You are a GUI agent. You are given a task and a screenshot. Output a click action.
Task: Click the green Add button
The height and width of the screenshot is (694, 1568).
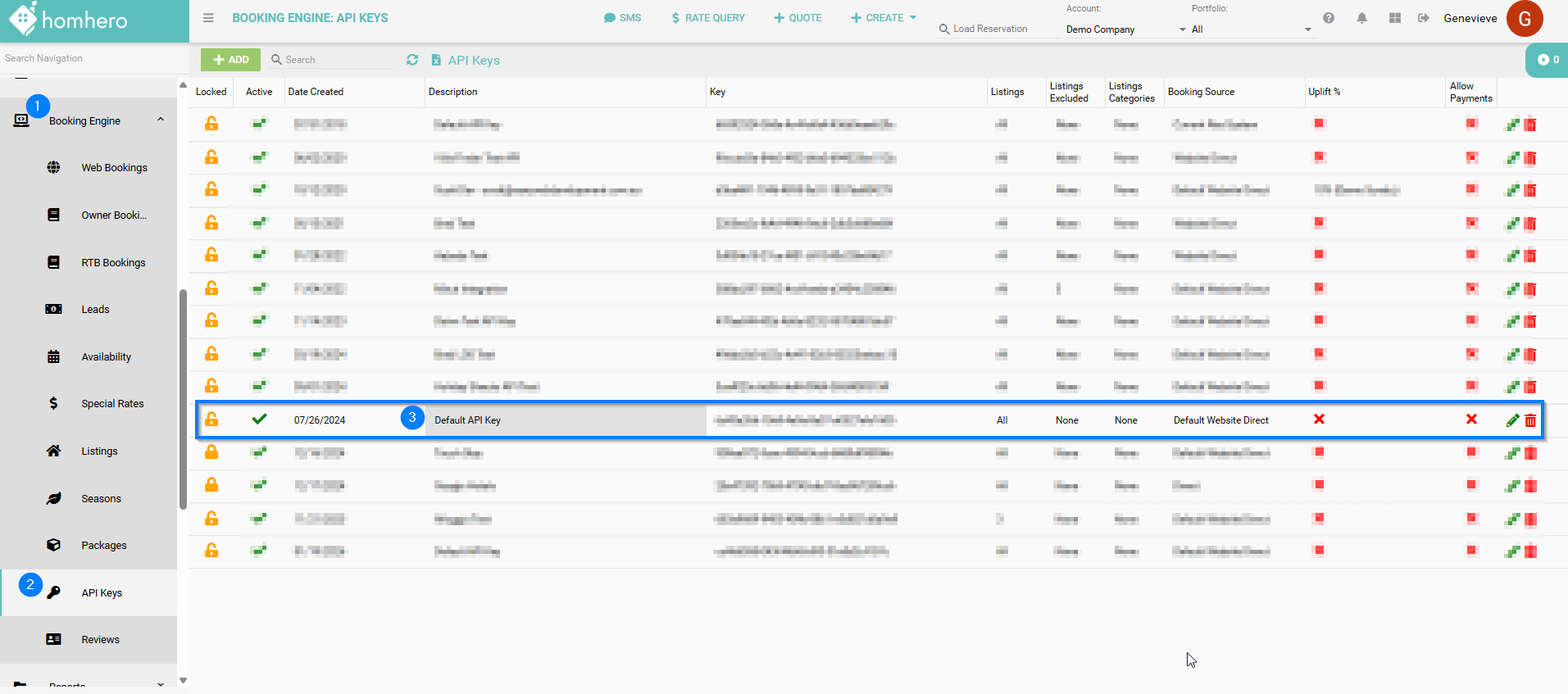[230, 60]
